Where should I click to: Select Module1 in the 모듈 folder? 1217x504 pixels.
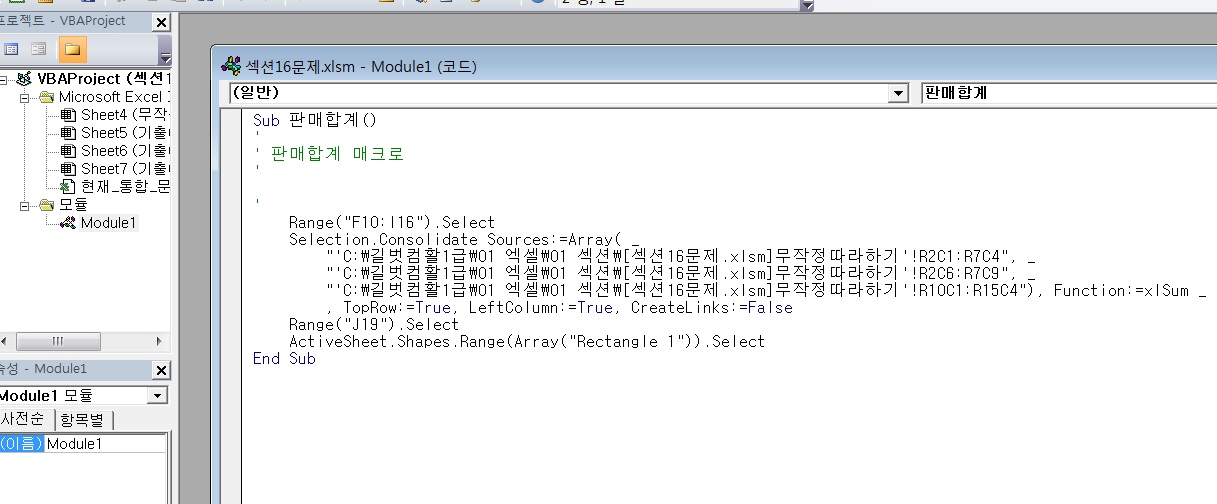107,223
